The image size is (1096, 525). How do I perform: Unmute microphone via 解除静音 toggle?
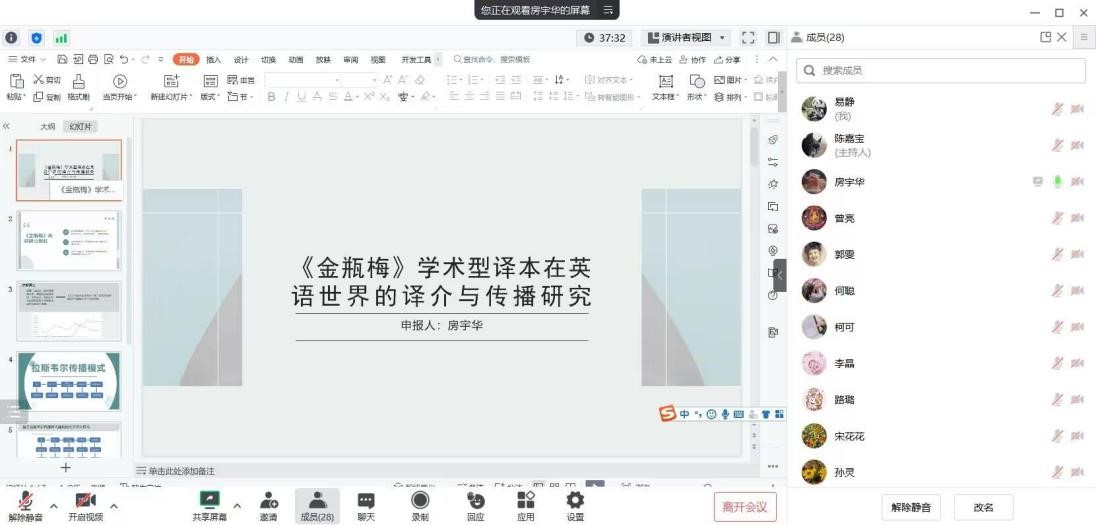point(26,505)
